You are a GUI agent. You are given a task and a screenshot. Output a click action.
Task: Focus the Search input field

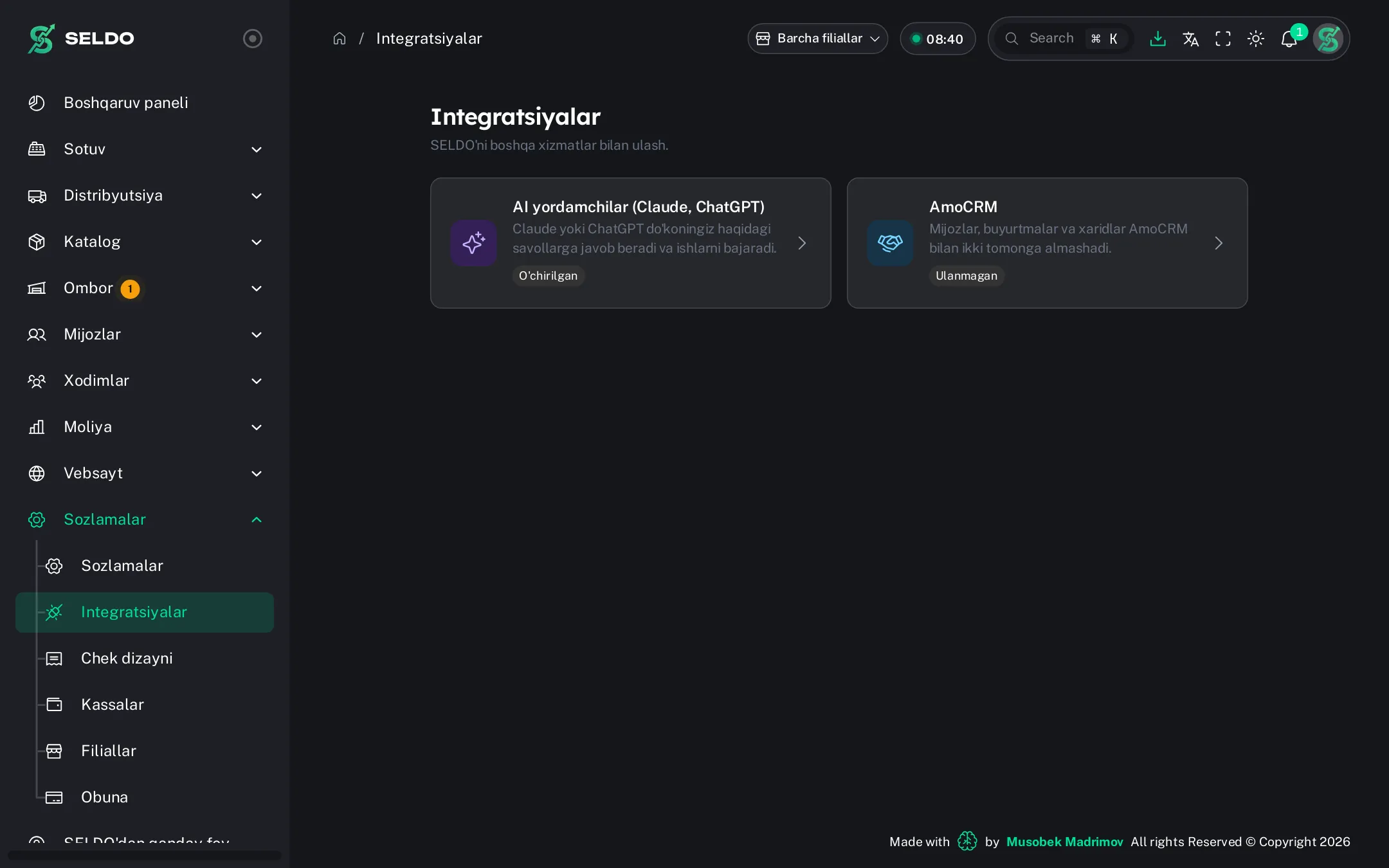tap(1064, 39)
